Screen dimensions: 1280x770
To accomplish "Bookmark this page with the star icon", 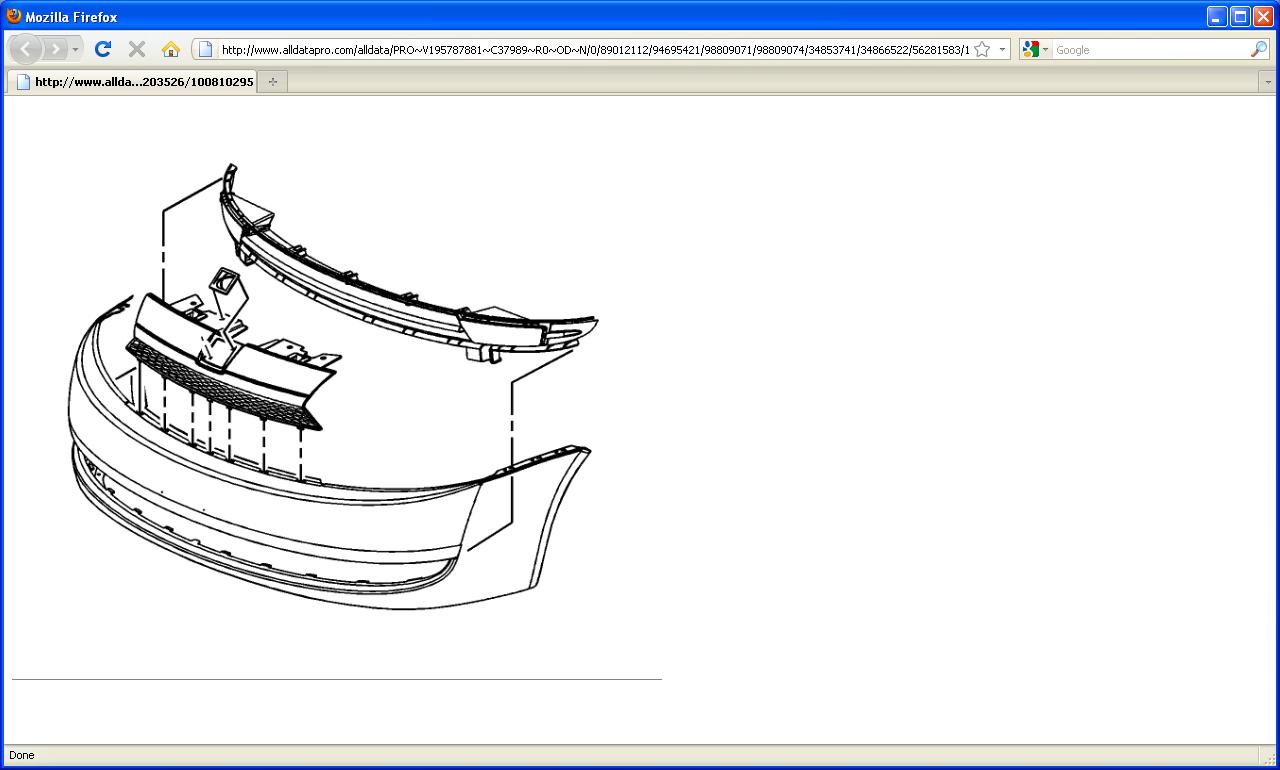I will tap(982, 49).
